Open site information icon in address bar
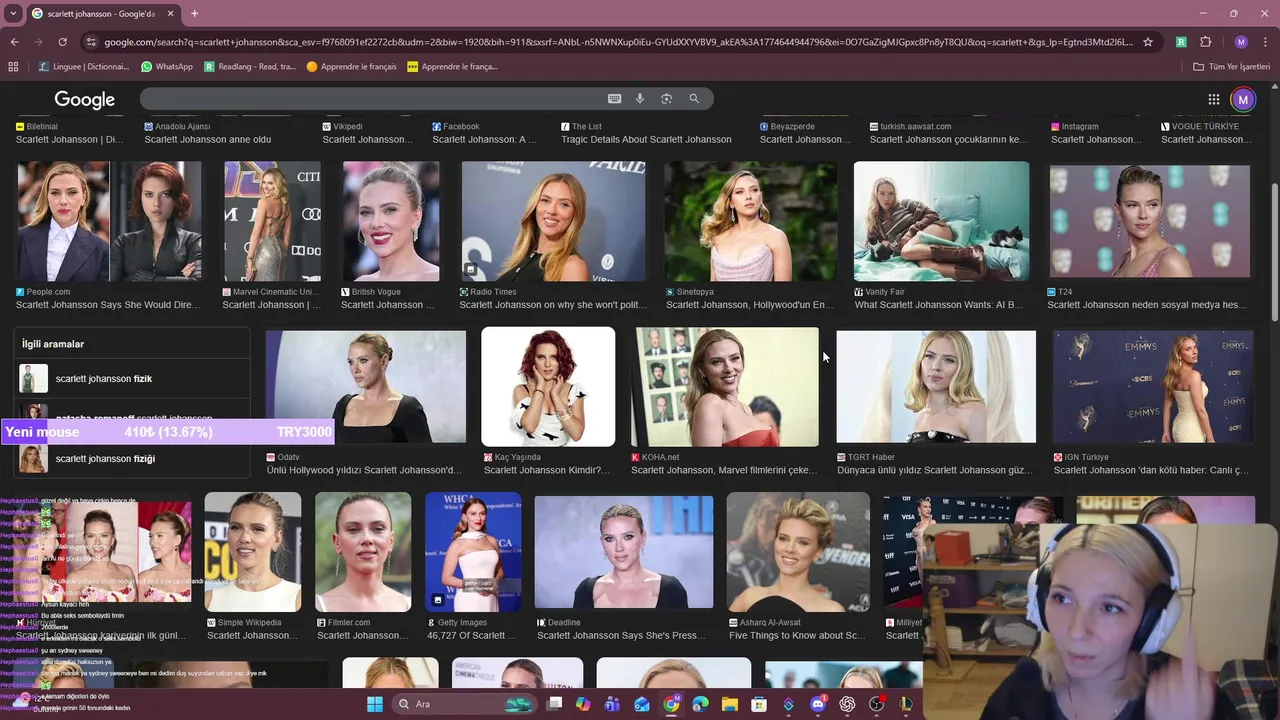The height and width of the screenshot is (720, 1280). point(91,42)
